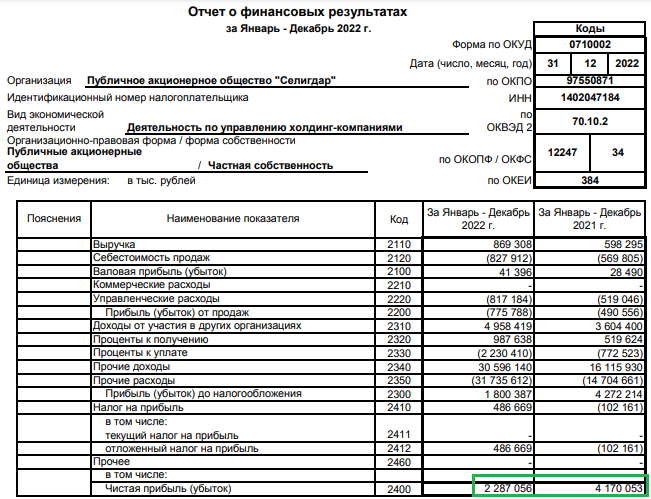The width and height of the screenshot is (651, 499).
Task: Select 'Проценты к получению' row label
Action: click(x=151, y=340)
